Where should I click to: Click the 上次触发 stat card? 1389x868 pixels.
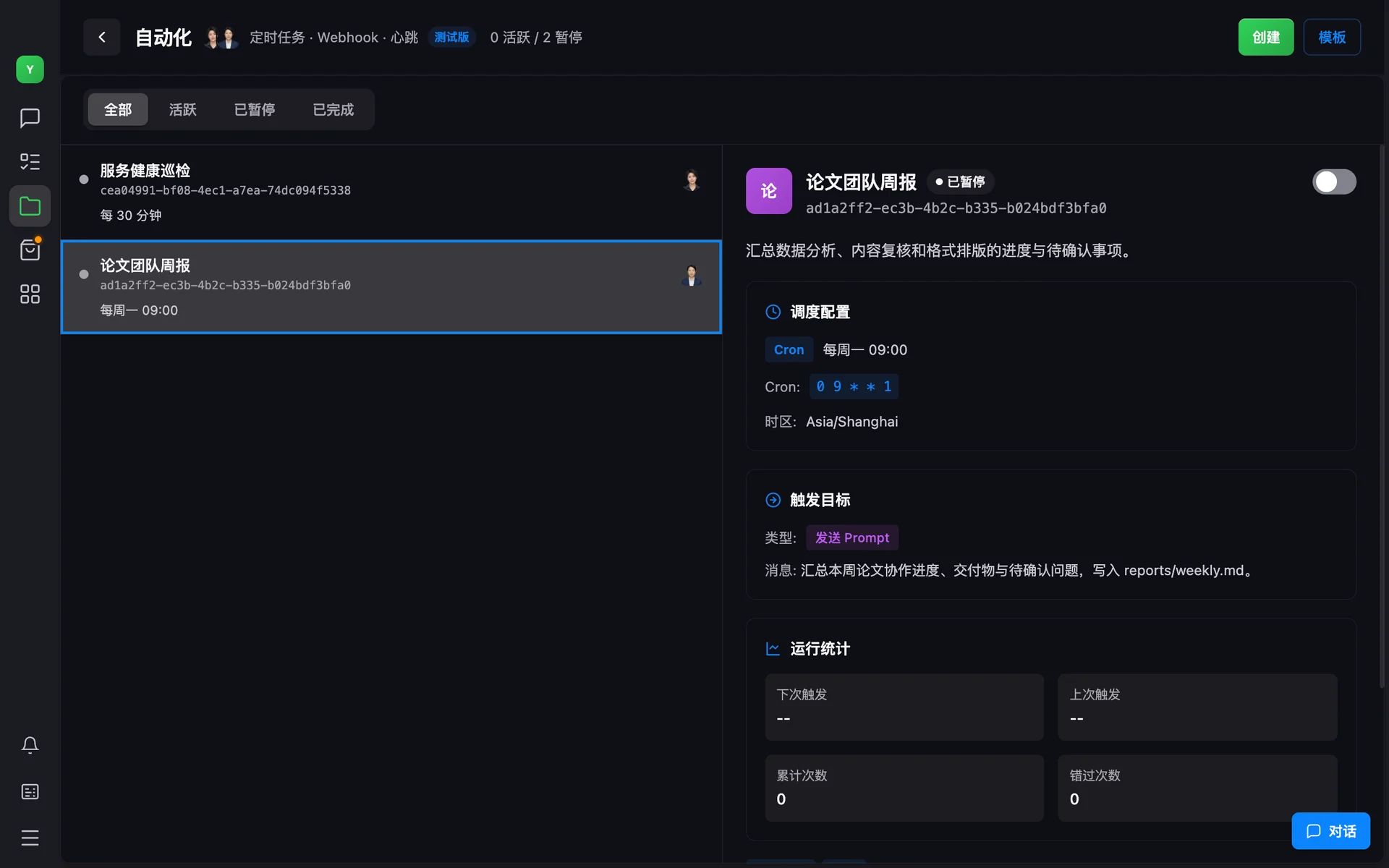1197,707
